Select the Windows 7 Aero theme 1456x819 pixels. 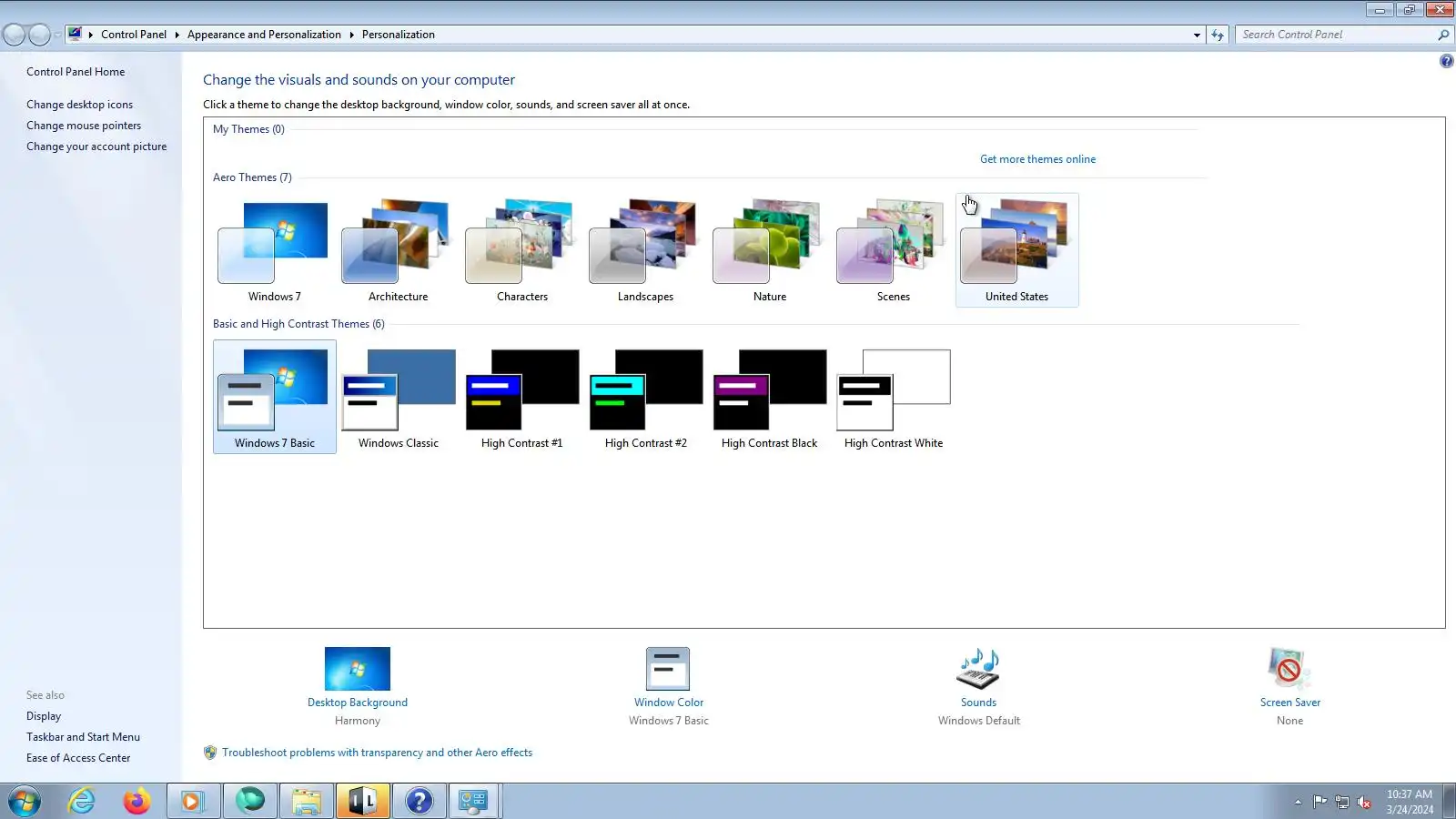click(x=274, y=250)
